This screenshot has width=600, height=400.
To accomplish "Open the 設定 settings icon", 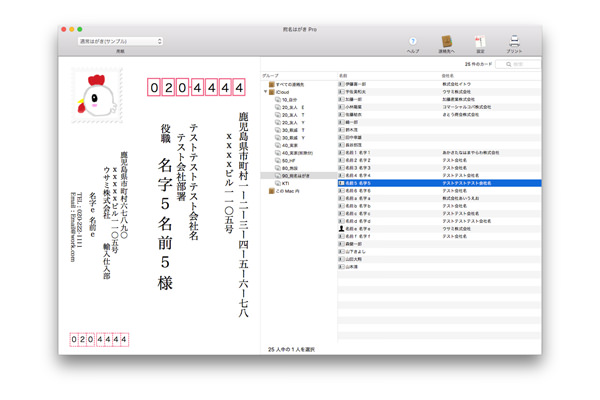I will coord(480,42).
